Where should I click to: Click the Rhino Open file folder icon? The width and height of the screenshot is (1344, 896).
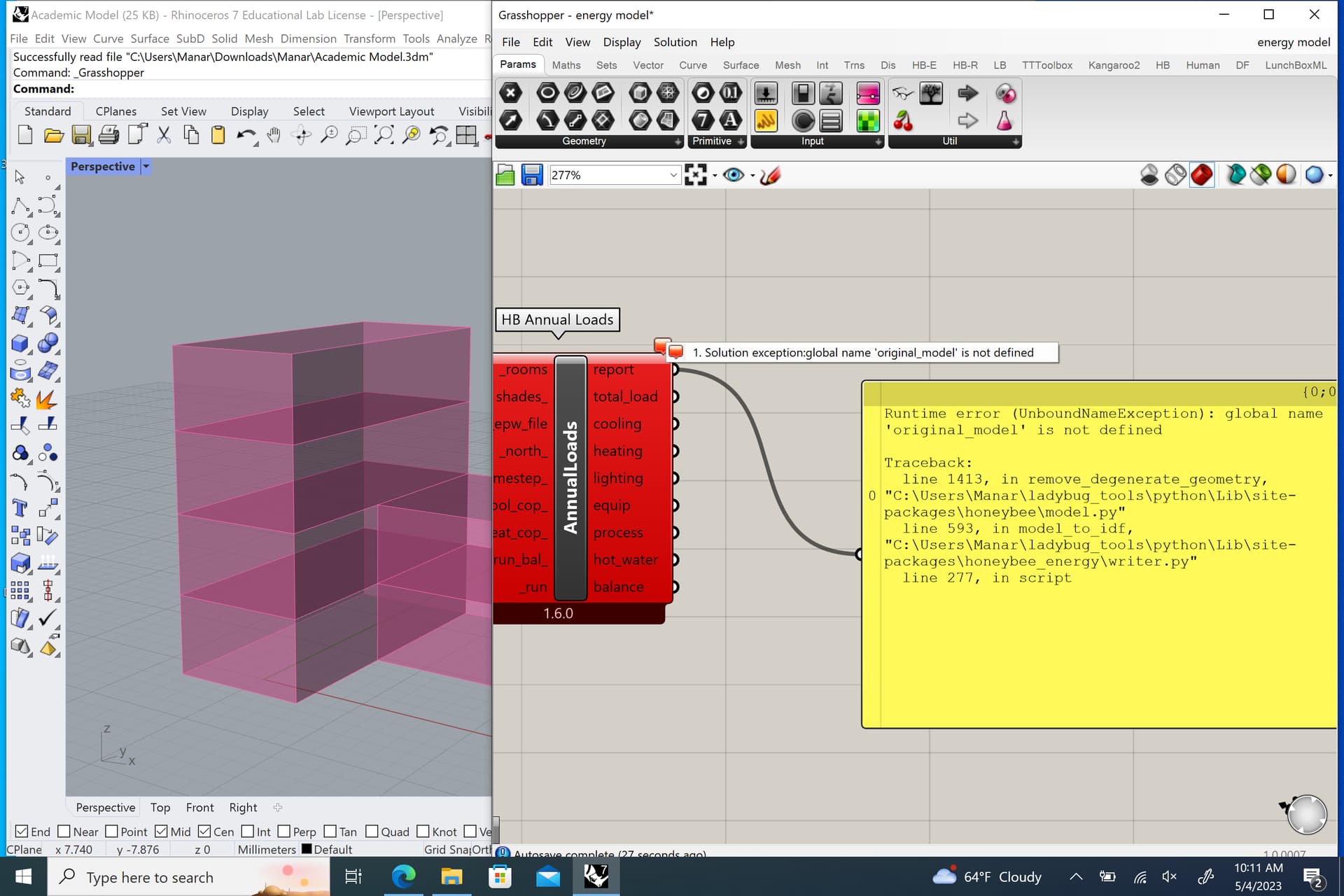53,134
